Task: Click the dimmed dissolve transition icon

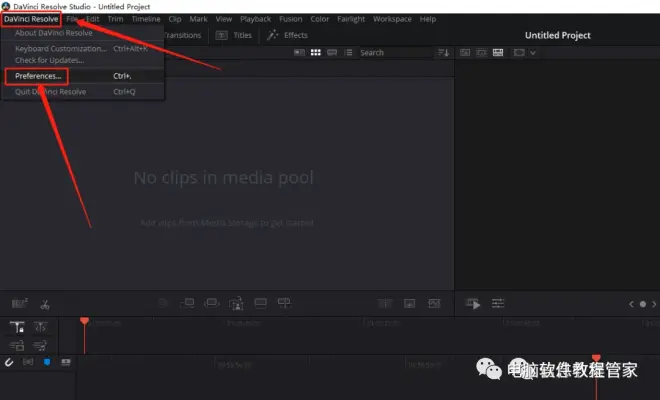Action: (410, 304)
